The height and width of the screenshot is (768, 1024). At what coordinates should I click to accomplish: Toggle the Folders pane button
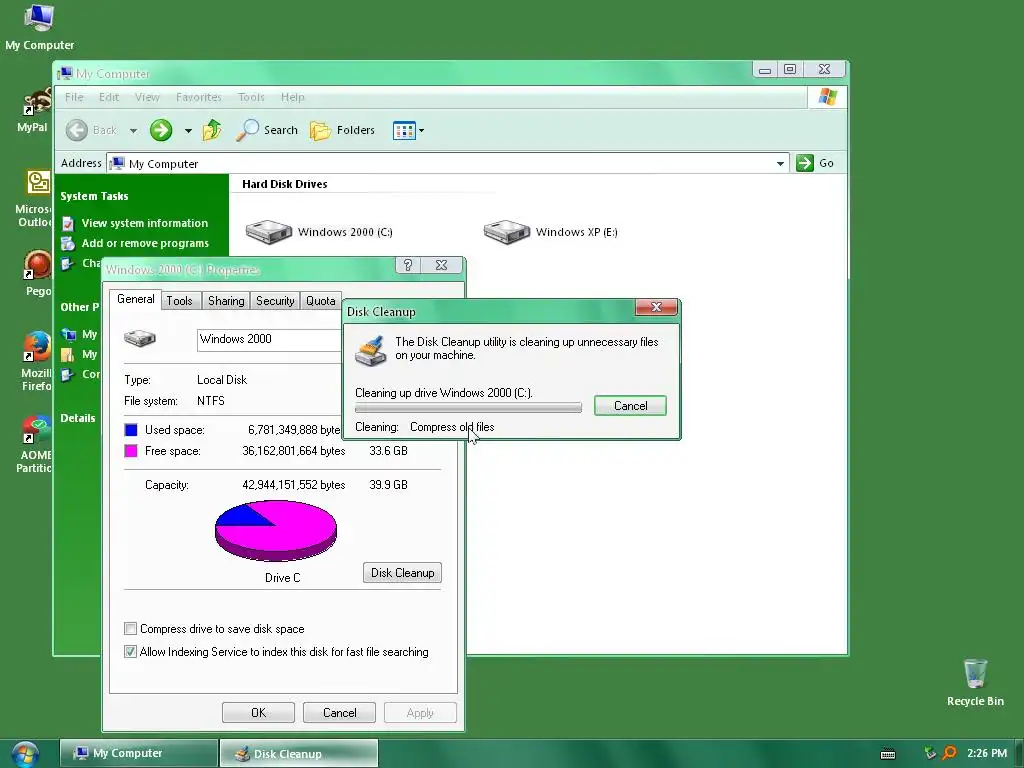pyautogui.click(x=342, y=130)
